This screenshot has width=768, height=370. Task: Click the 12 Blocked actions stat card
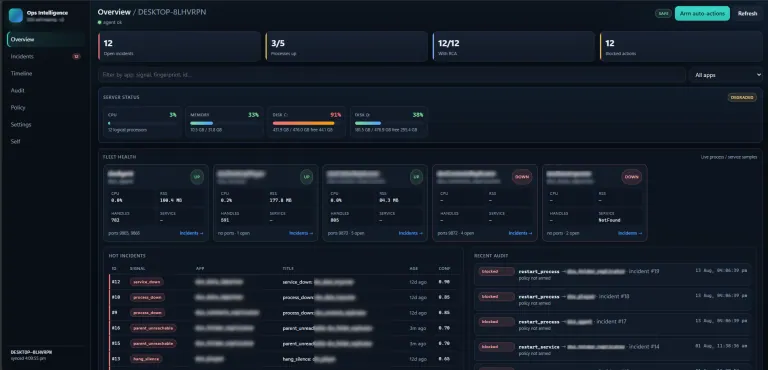point(681,47)
